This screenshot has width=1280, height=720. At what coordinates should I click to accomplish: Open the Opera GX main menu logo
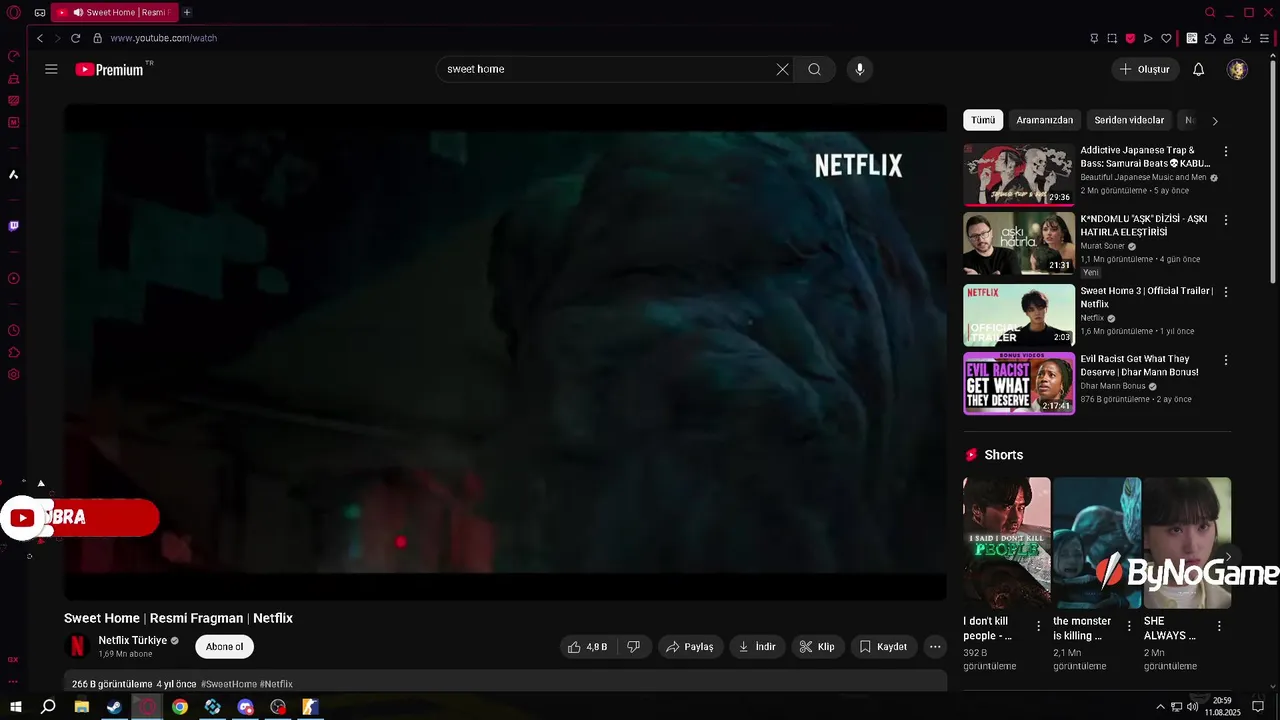pos(14,13)
